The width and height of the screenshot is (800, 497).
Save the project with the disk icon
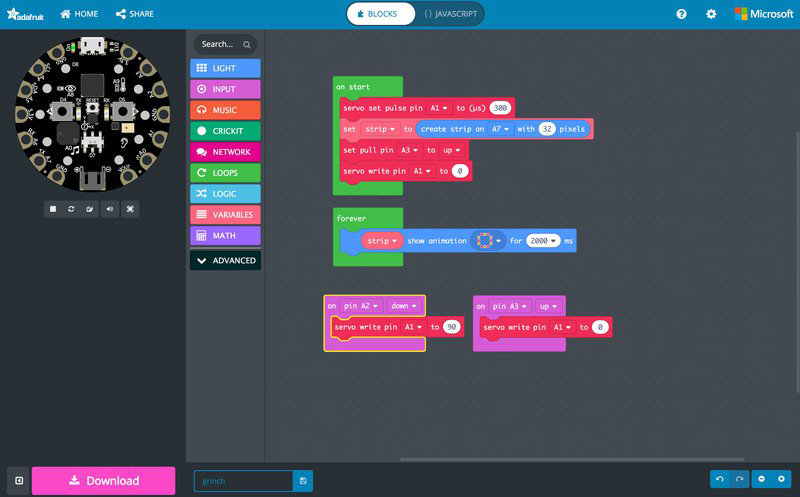point(303,481)
